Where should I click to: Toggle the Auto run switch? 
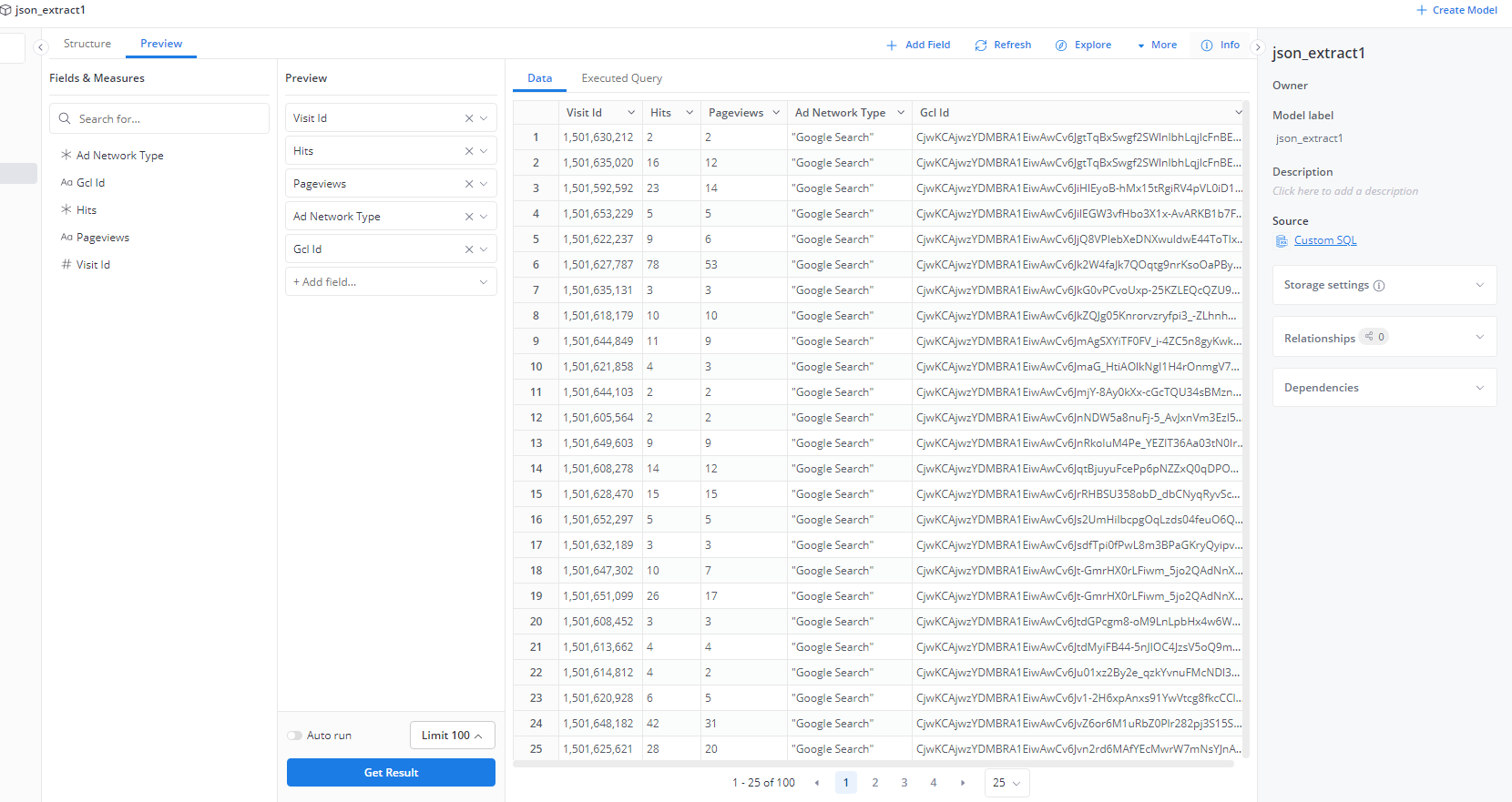(x=295, y=736)
